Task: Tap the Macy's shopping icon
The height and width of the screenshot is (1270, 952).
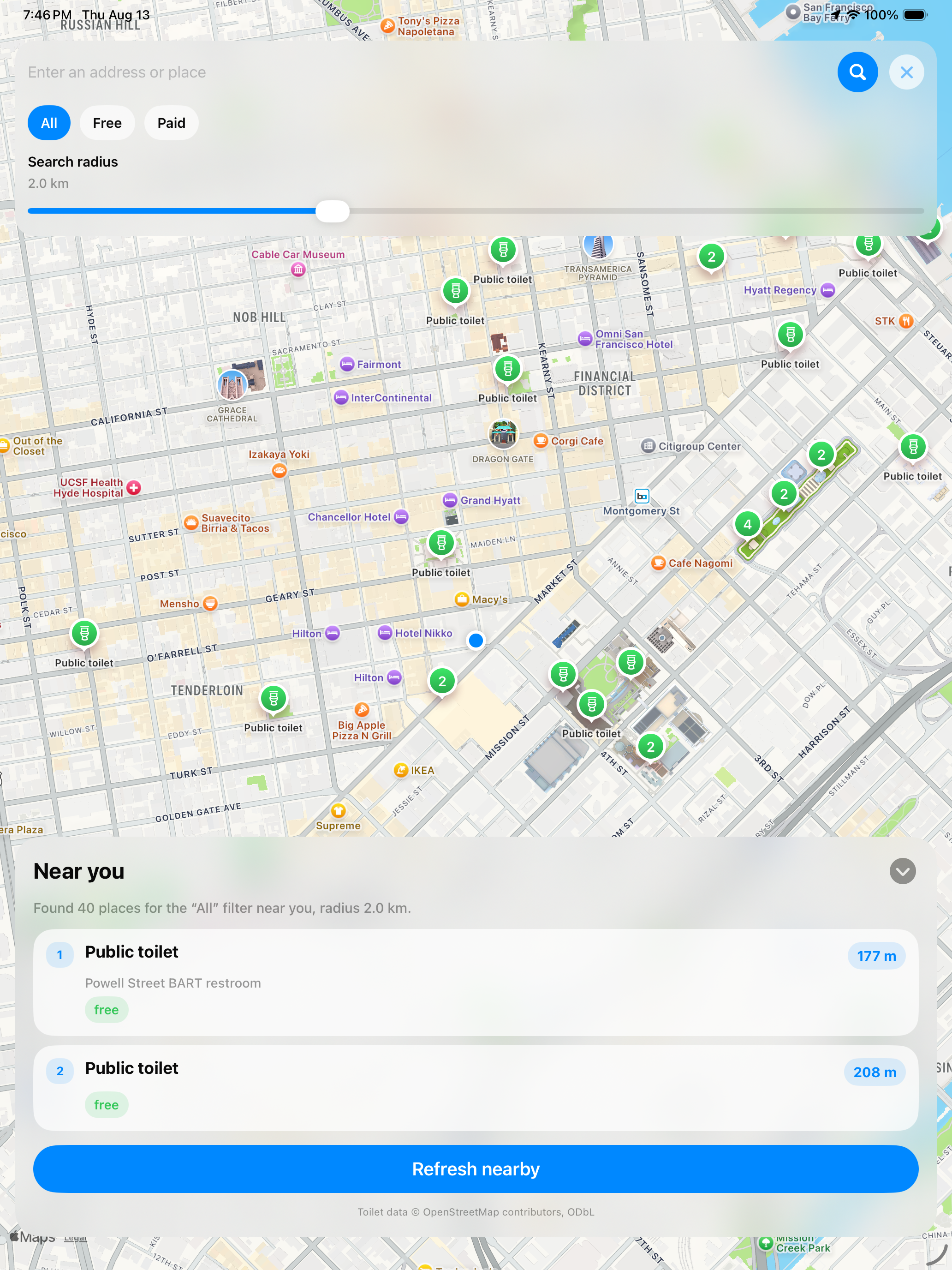Action: click(461, 599)
